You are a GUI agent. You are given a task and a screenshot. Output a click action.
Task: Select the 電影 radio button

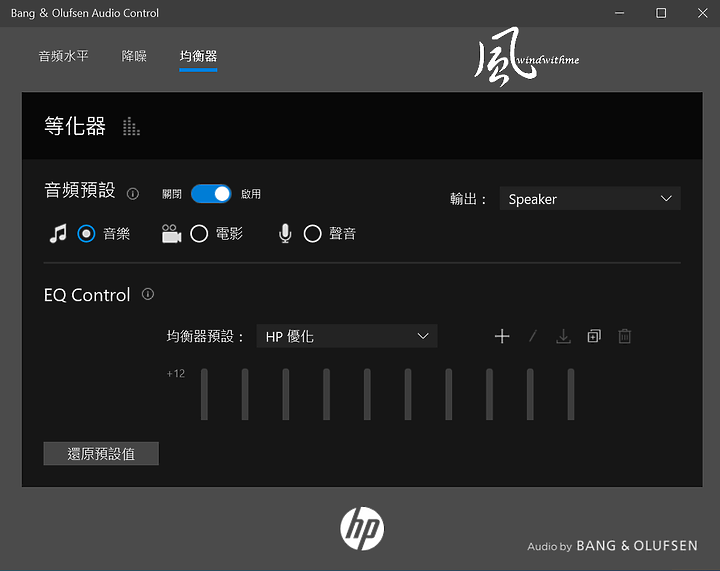199,234
